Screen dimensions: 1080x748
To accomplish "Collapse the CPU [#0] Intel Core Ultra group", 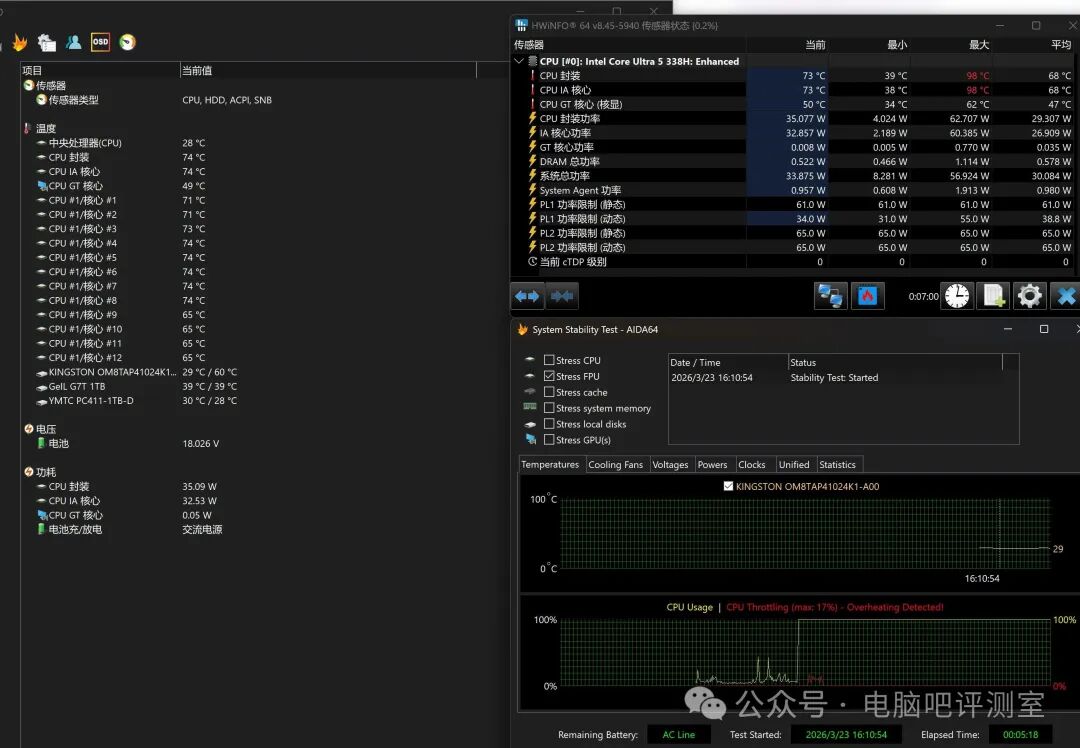I will pyautogui.click(x=519, y=61).
